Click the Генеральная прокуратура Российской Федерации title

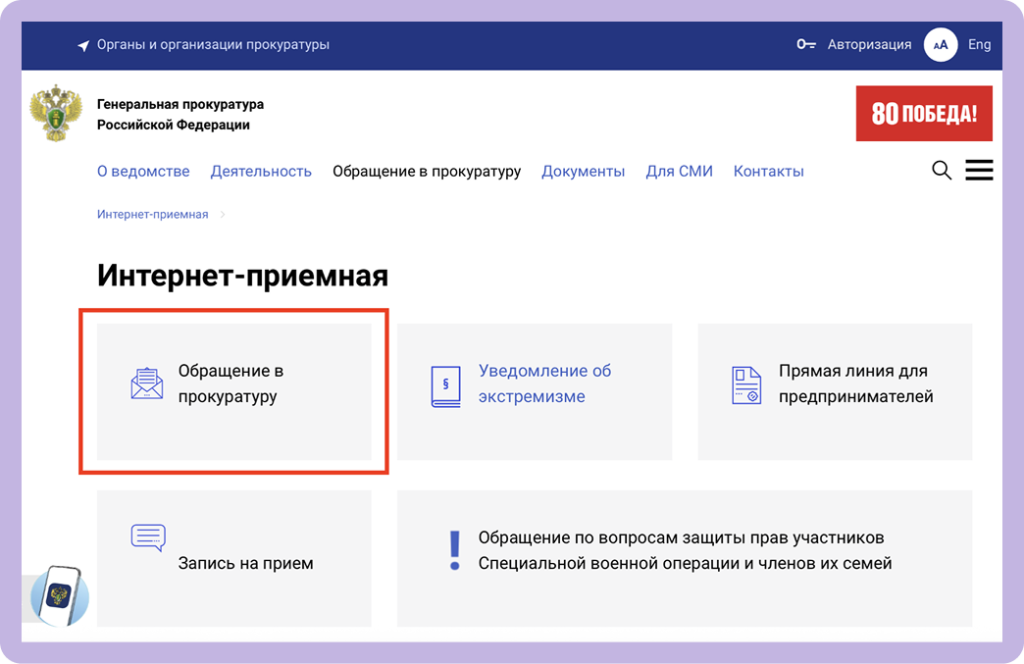click(180, 114)
